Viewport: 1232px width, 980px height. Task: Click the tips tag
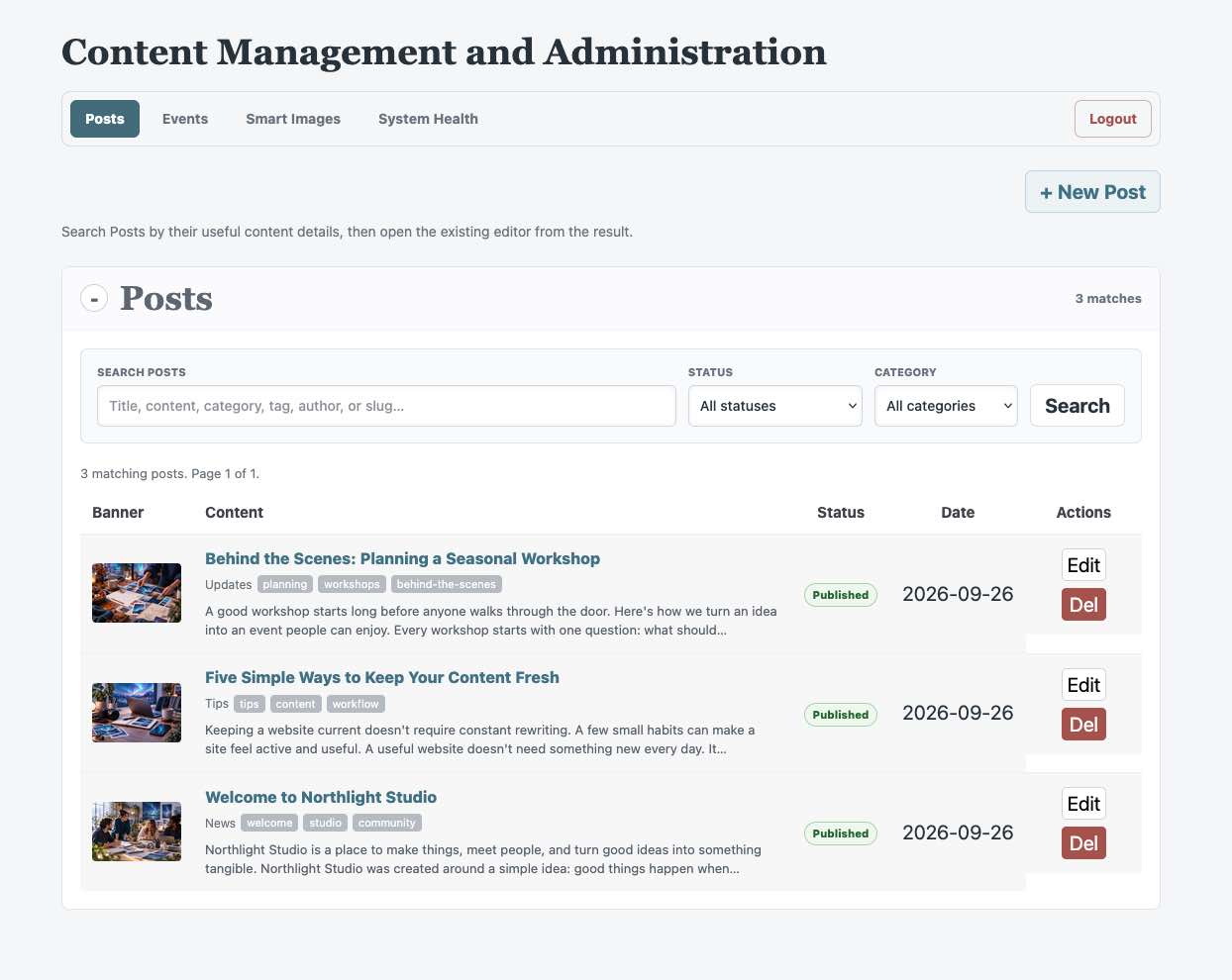point(250,704)
